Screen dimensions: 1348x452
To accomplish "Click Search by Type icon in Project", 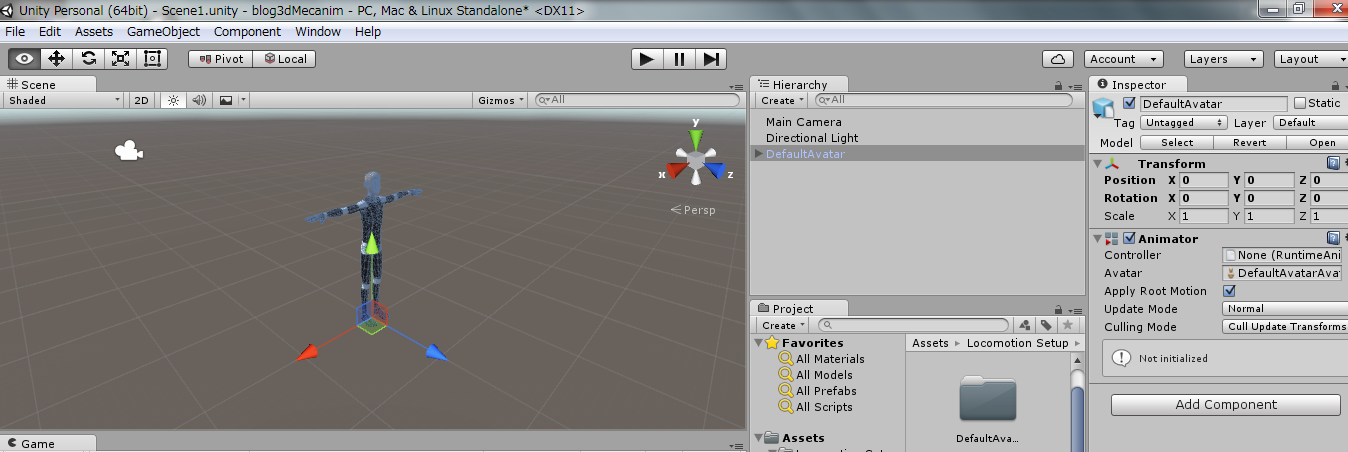I will 1025,325.
